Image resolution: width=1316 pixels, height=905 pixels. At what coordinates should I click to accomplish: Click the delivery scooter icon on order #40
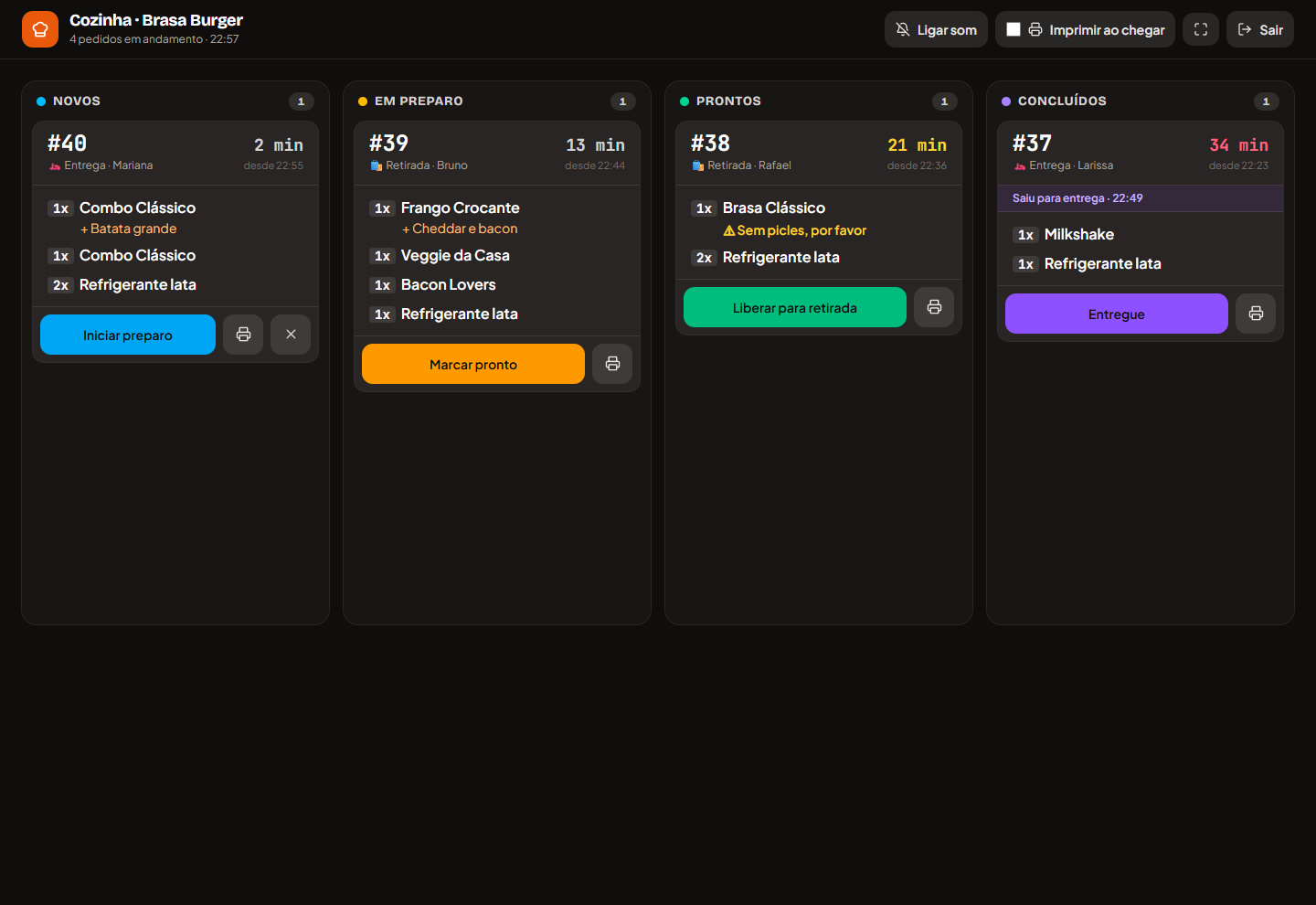point(55,165)
